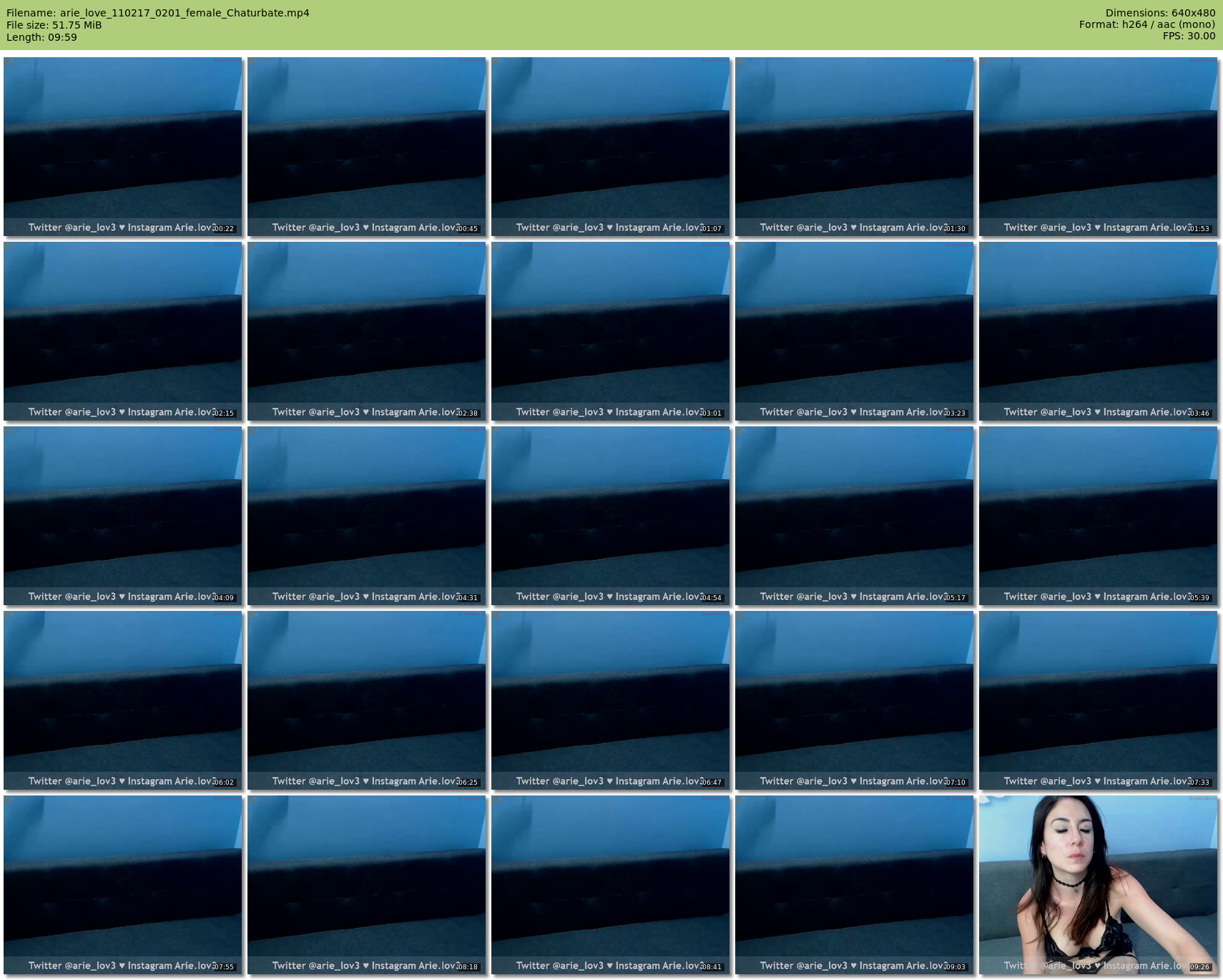Select the 06:47 thumbnail

[610, 700]
